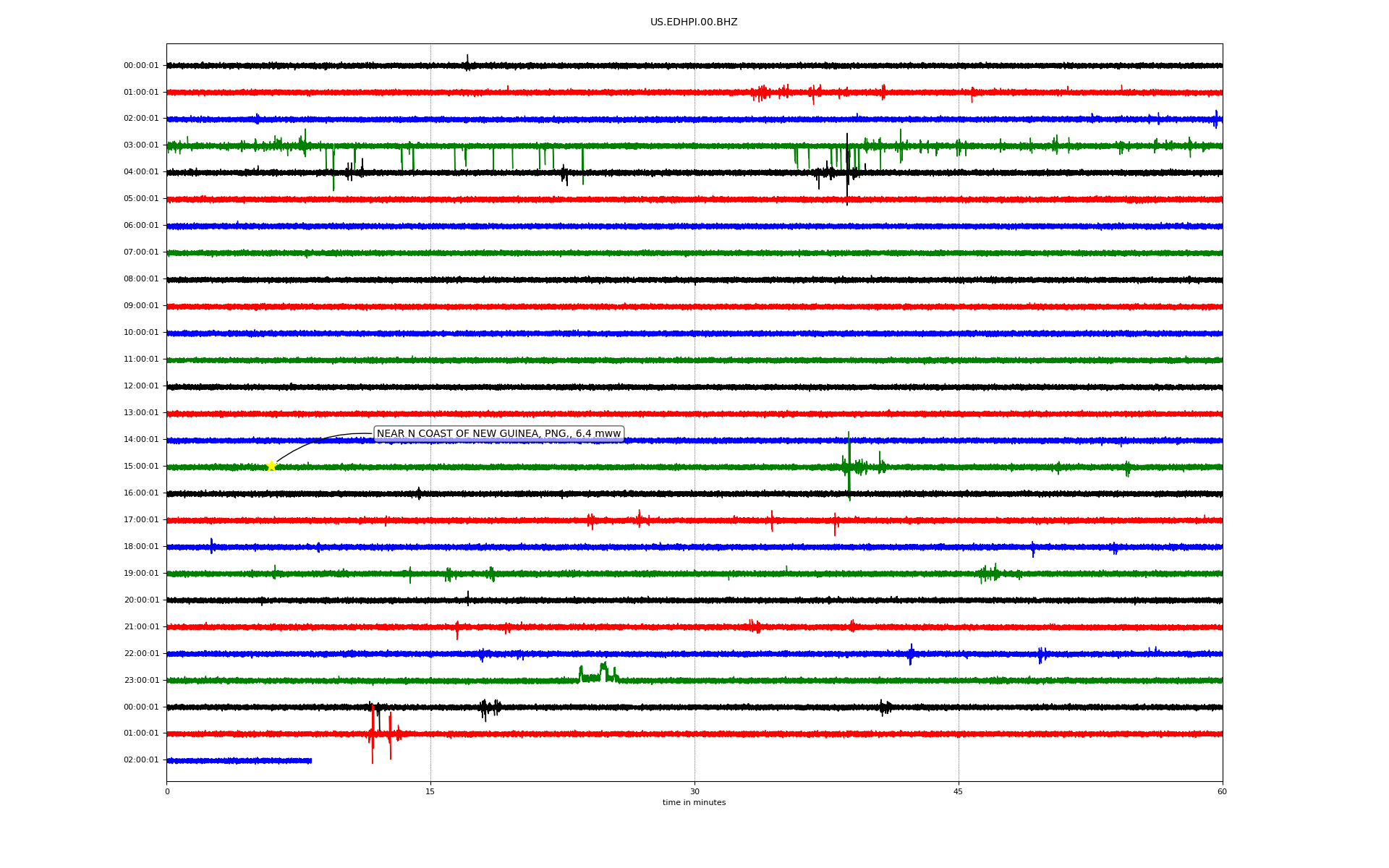Select the 15:00:01 trace label
The height and width of the screenshot is (868, 1389).
coord(141,467)
